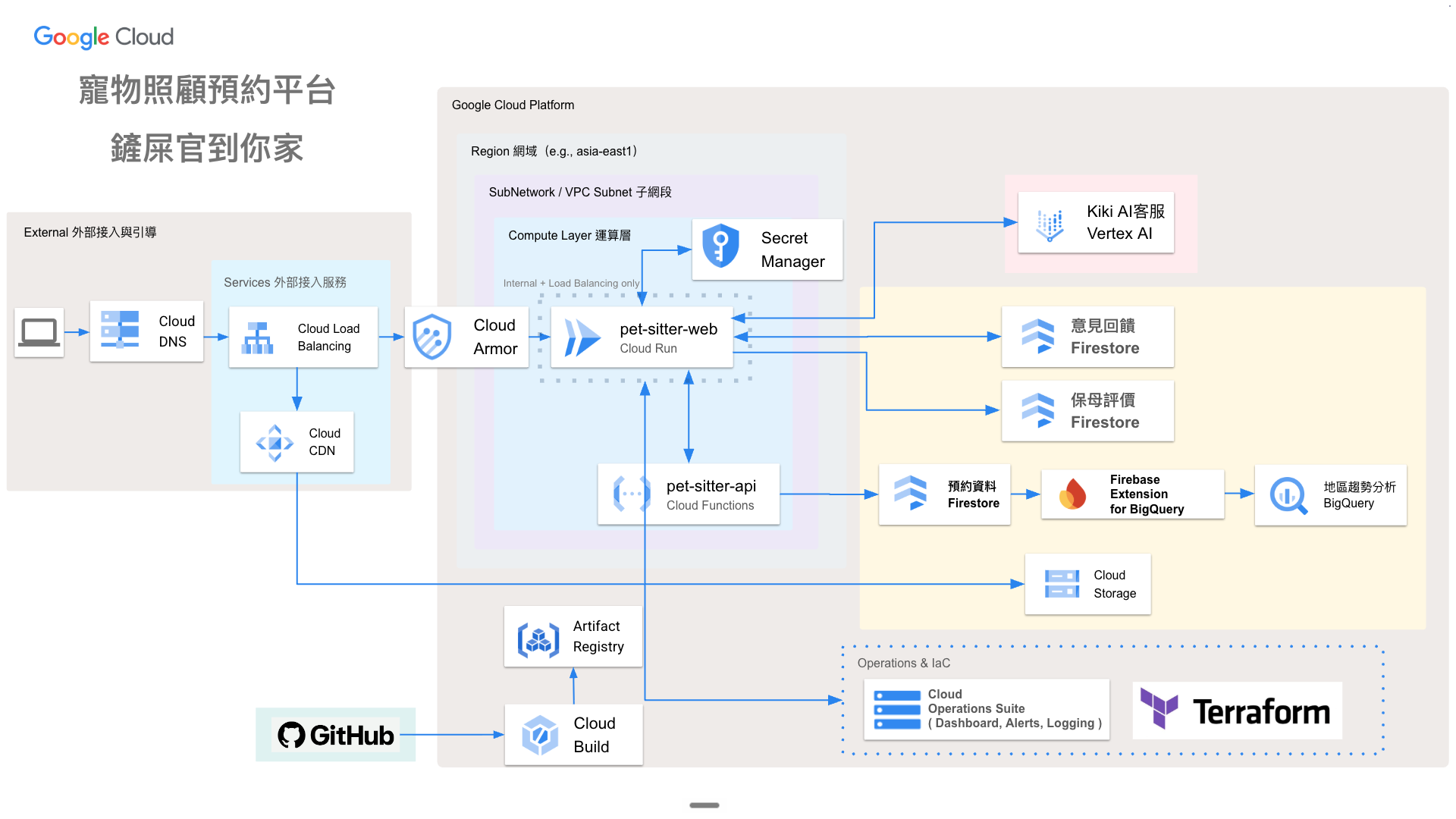Select the 保母評價 Firestore label

tap(1105, 411)
